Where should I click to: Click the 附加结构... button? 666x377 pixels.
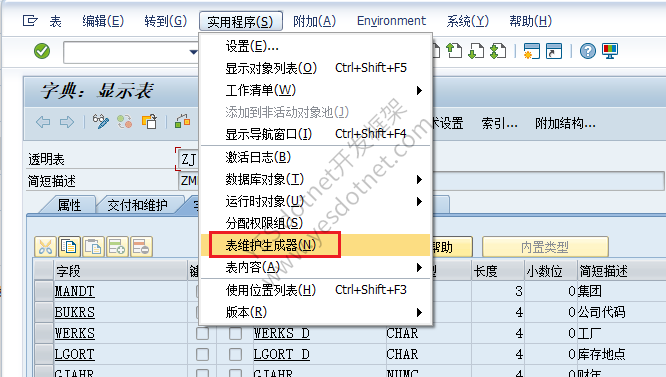[x=565, y=124]
